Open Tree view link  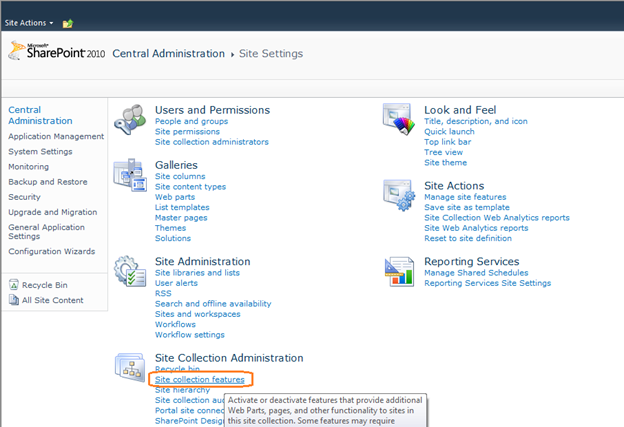[x=443, y=152]
